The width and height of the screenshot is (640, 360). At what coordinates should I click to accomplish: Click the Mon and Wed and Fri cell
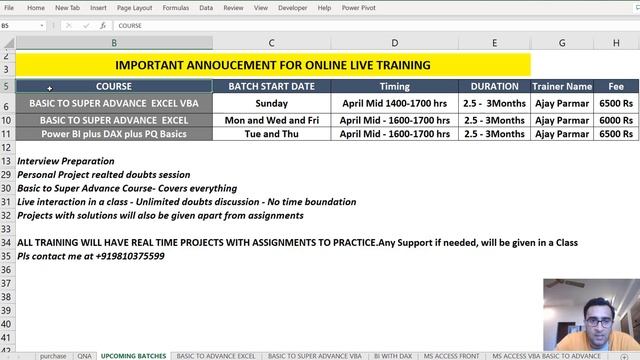pyautogui.click(x=271, y=120)
